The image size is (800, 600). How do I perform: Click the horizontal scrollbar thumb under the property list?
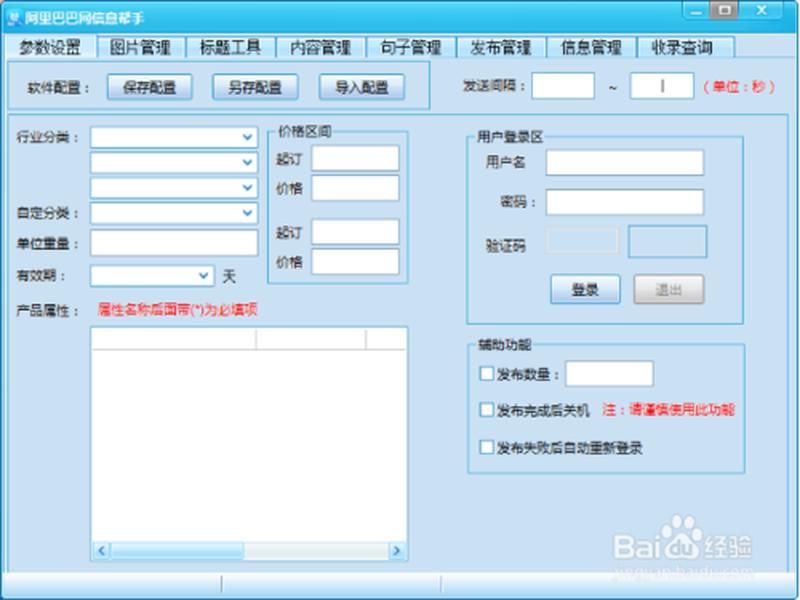177,551
